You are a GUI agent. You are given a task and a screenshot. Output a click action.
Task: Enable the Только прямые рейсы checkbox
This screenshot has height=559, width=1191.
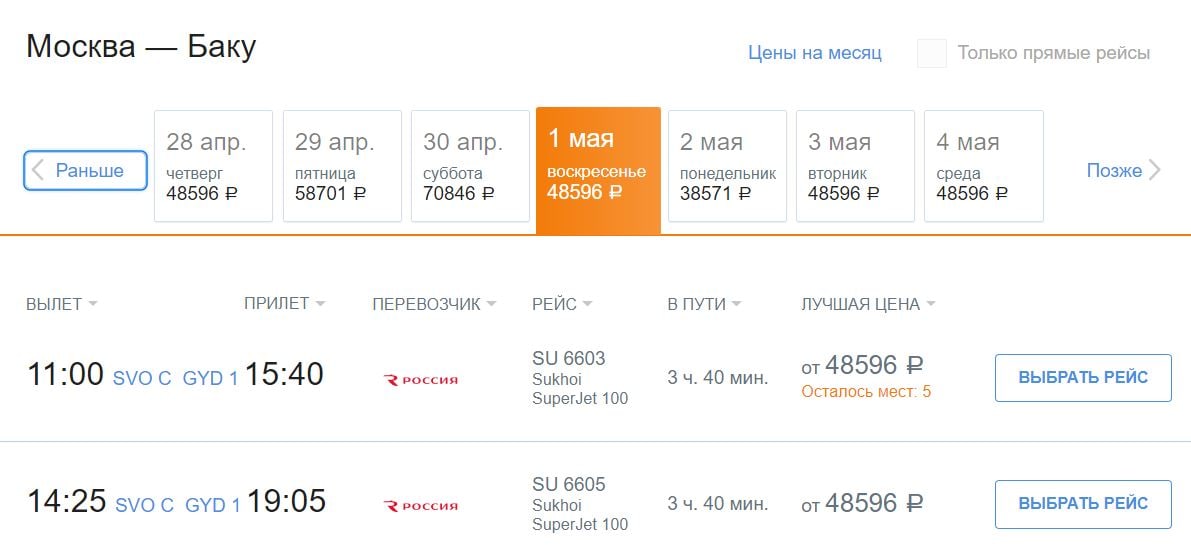point(932,53)
